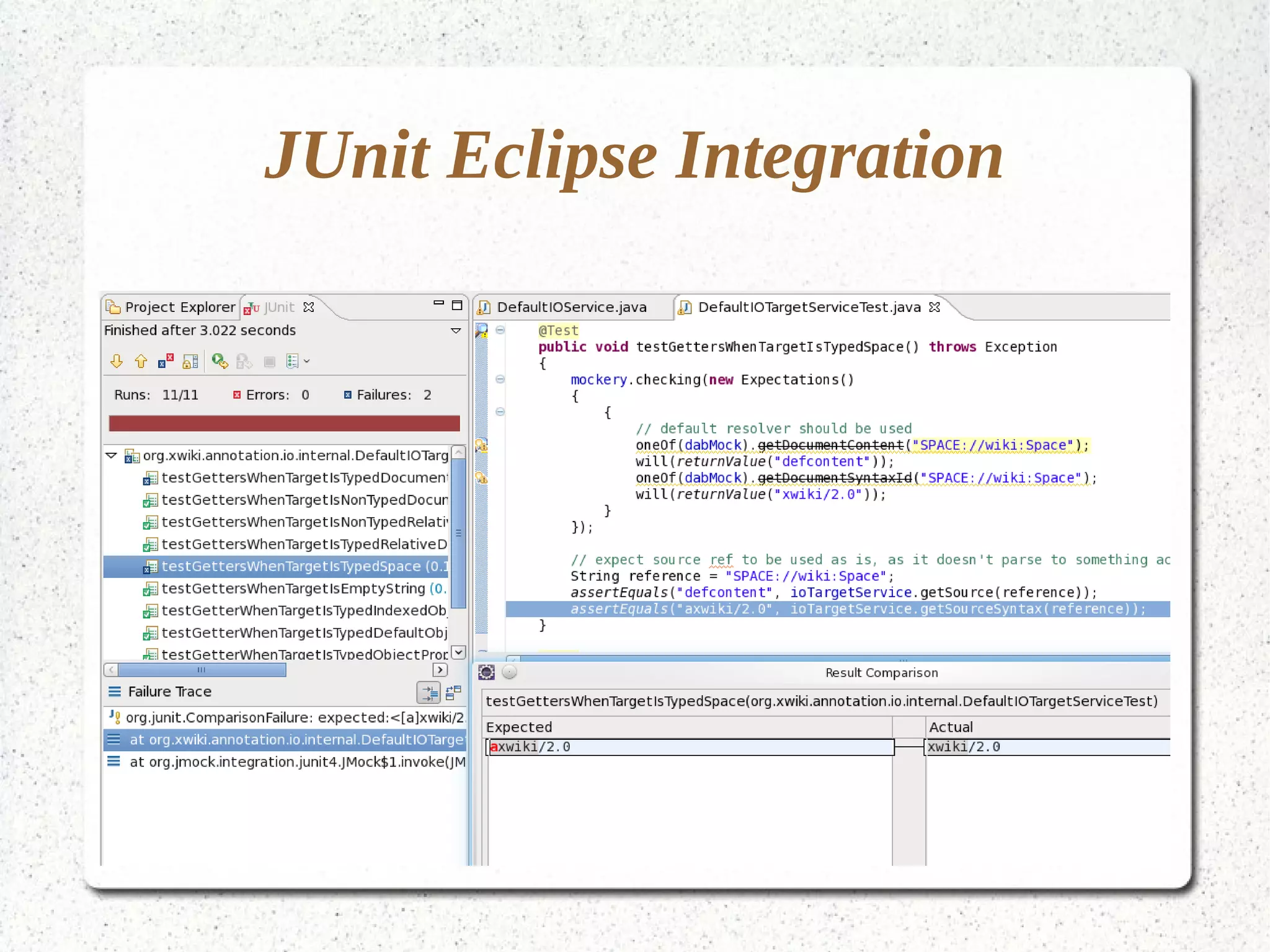Click Next Failed Test down arrow
Viewport: 1270px width, 952px height.
(x=117, y=362)
